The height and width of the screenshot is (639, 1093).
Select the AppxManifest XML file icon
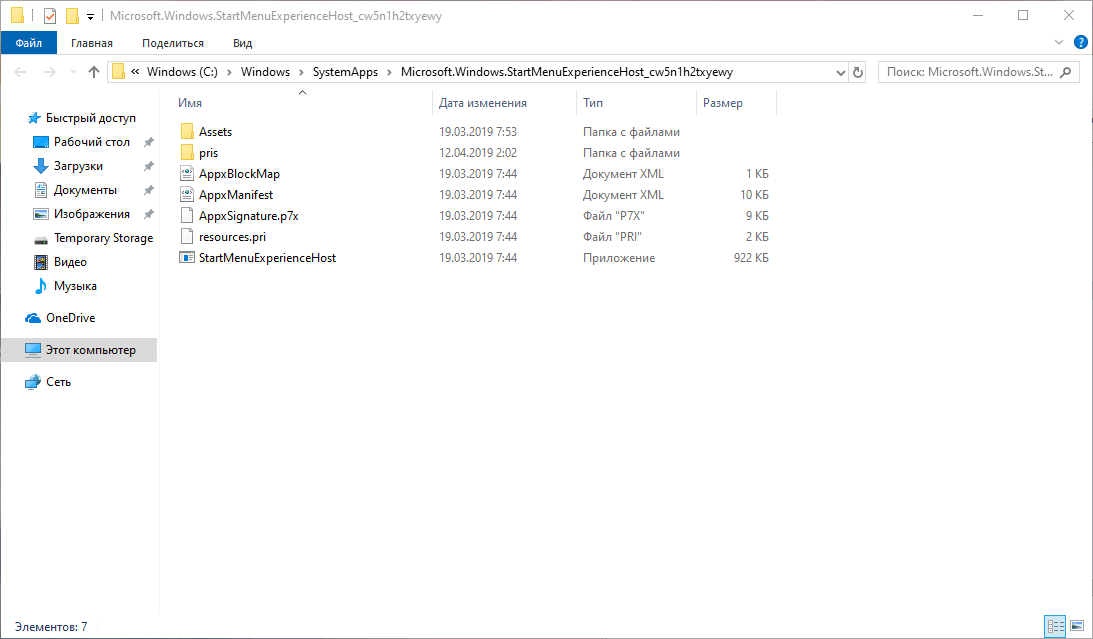click(x=186, y=194)
